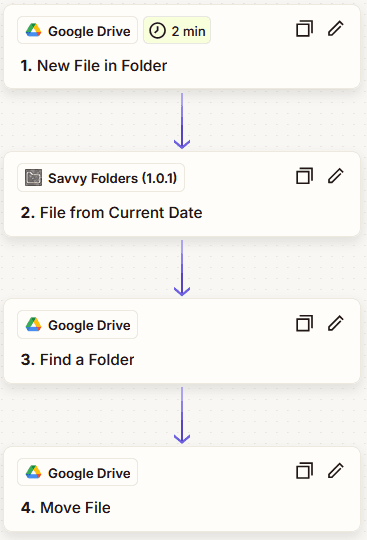Edit the Find a Folder step

(335, 323)
